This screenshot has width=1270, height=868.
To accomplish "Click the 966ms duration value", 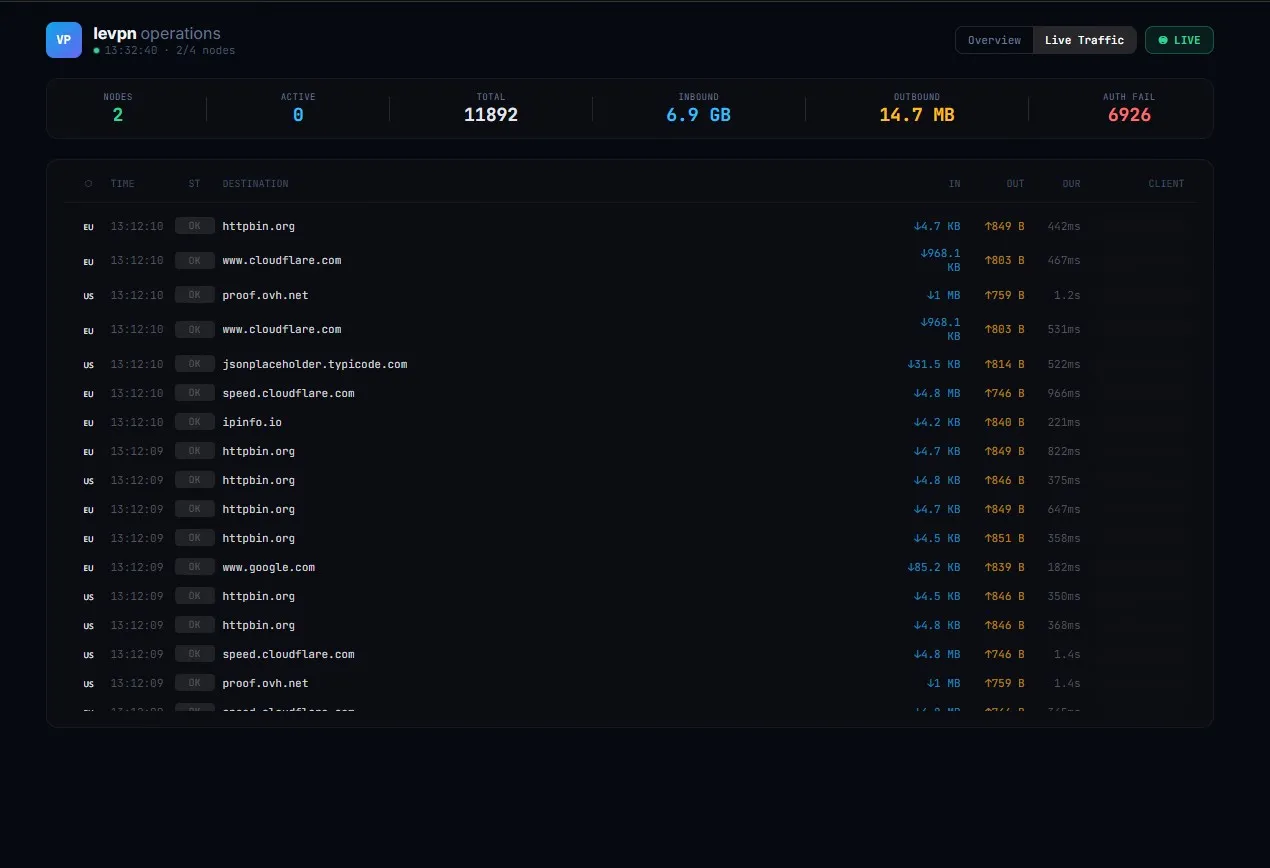I will [x=1064, y=393].
